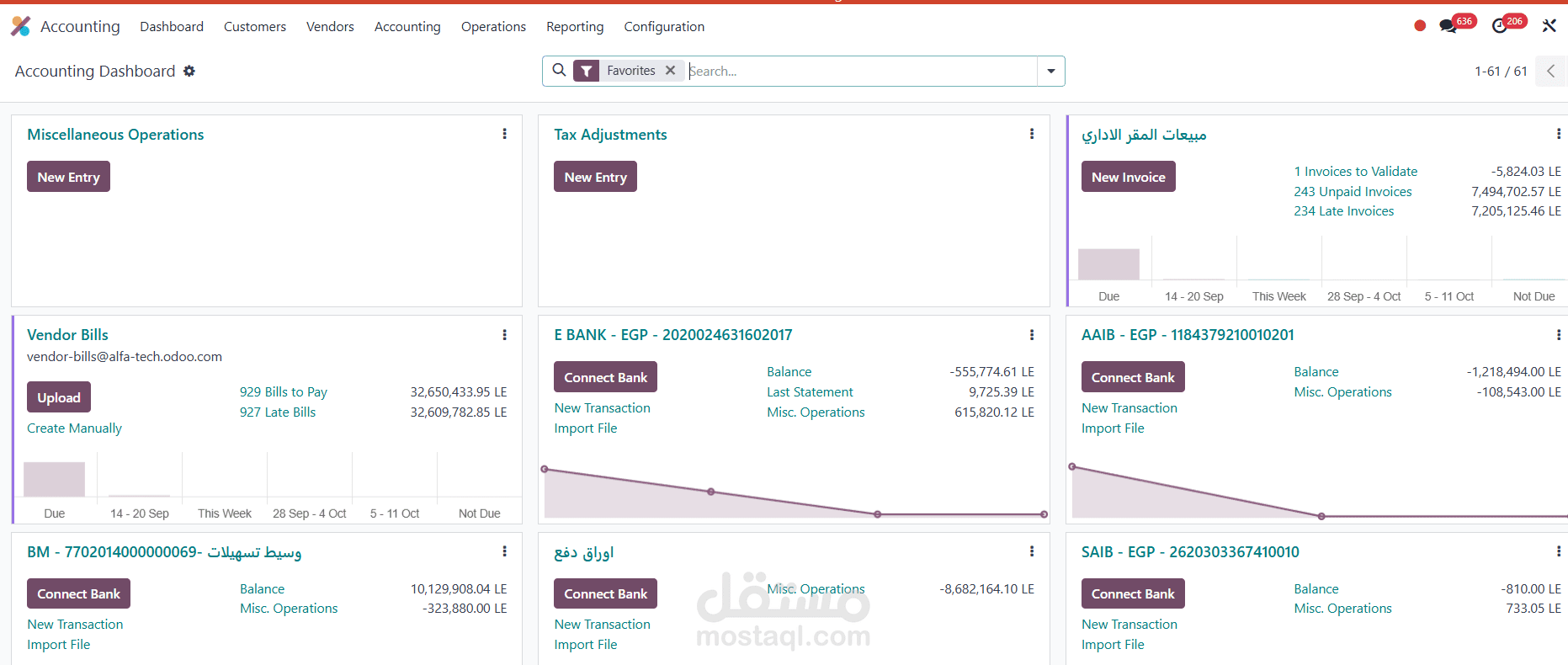Open Tax Adjustments card options menu
The width and height of the screenshot is (1568, 665).
click(1032, 134)
